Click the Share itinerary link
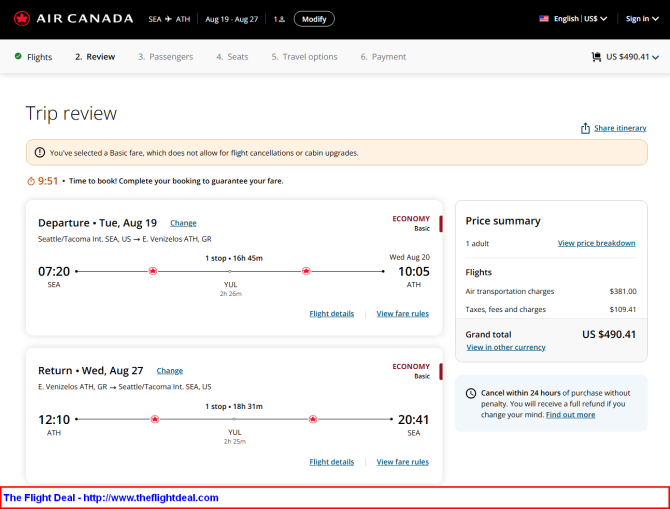This screenshot has width=670, height=509. click(620, 128)
